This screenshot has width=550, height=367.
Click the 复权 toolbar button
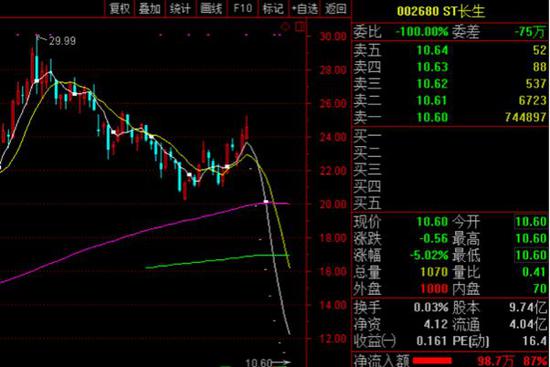(120, 8)
